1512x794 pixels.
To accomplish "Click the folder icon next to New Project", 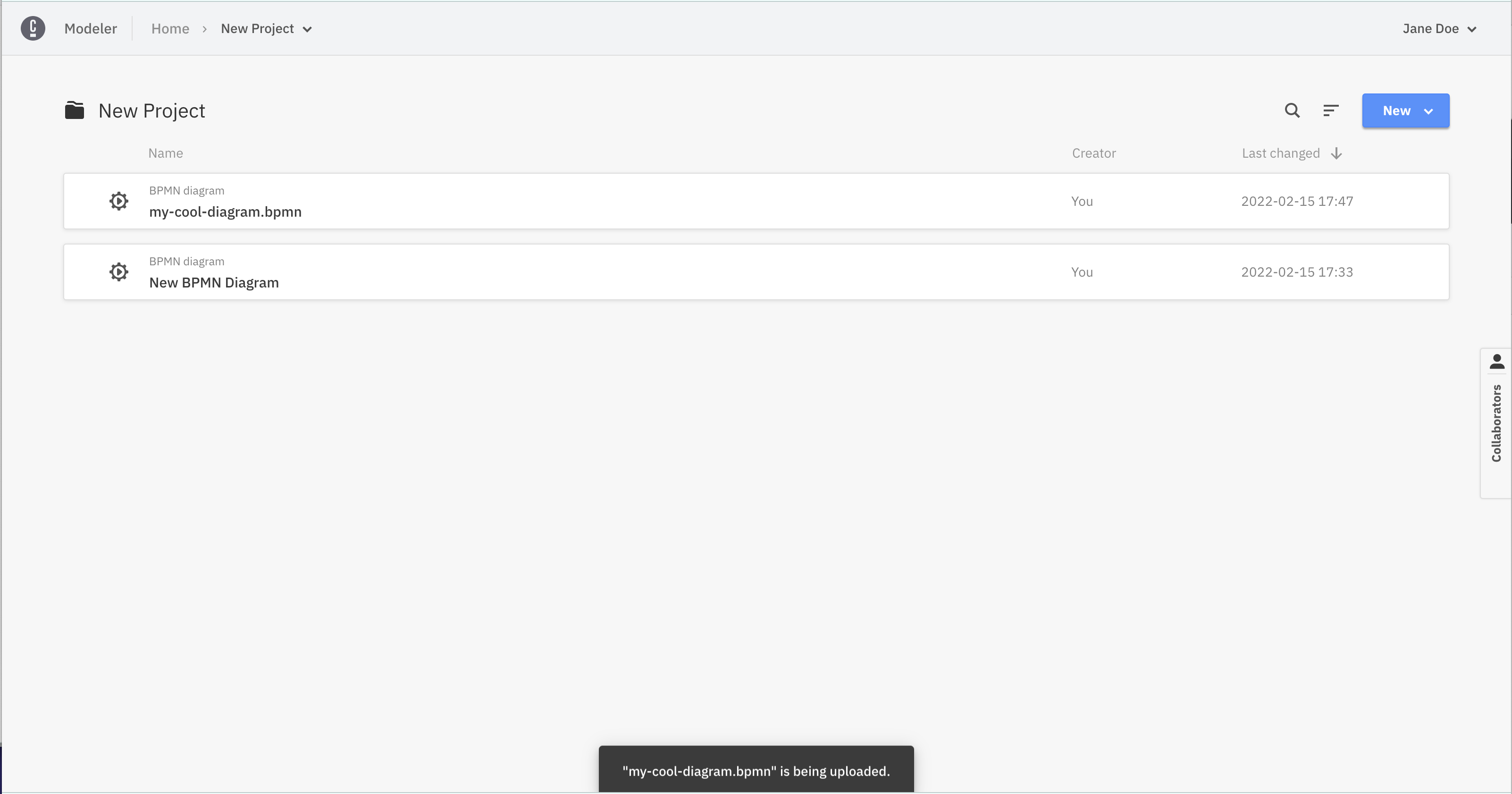I will tap(75, 110).
